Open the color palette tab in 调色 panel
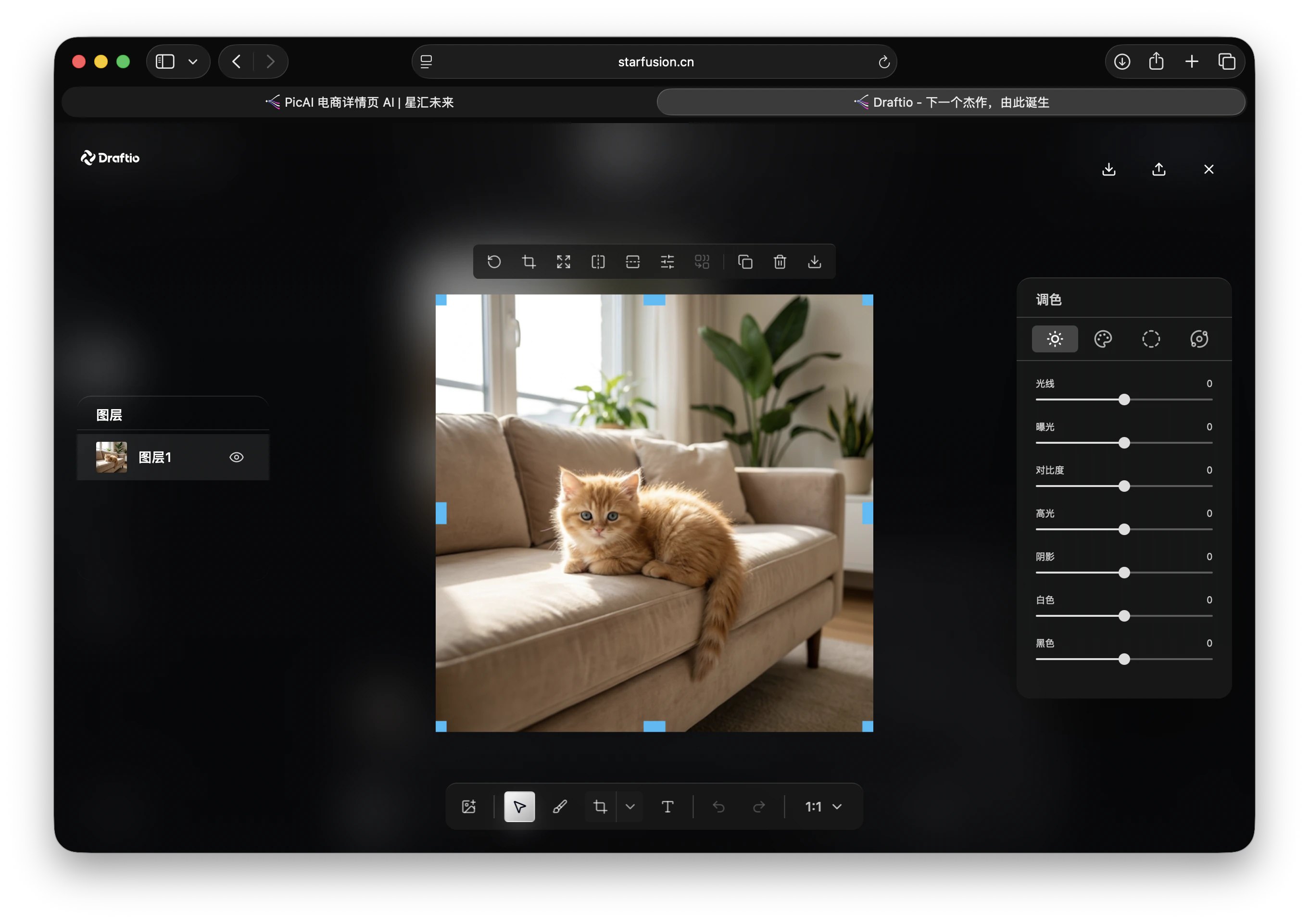This screenshot has height=924, width=1309. pyautogui.click(x=1103, y=339)
